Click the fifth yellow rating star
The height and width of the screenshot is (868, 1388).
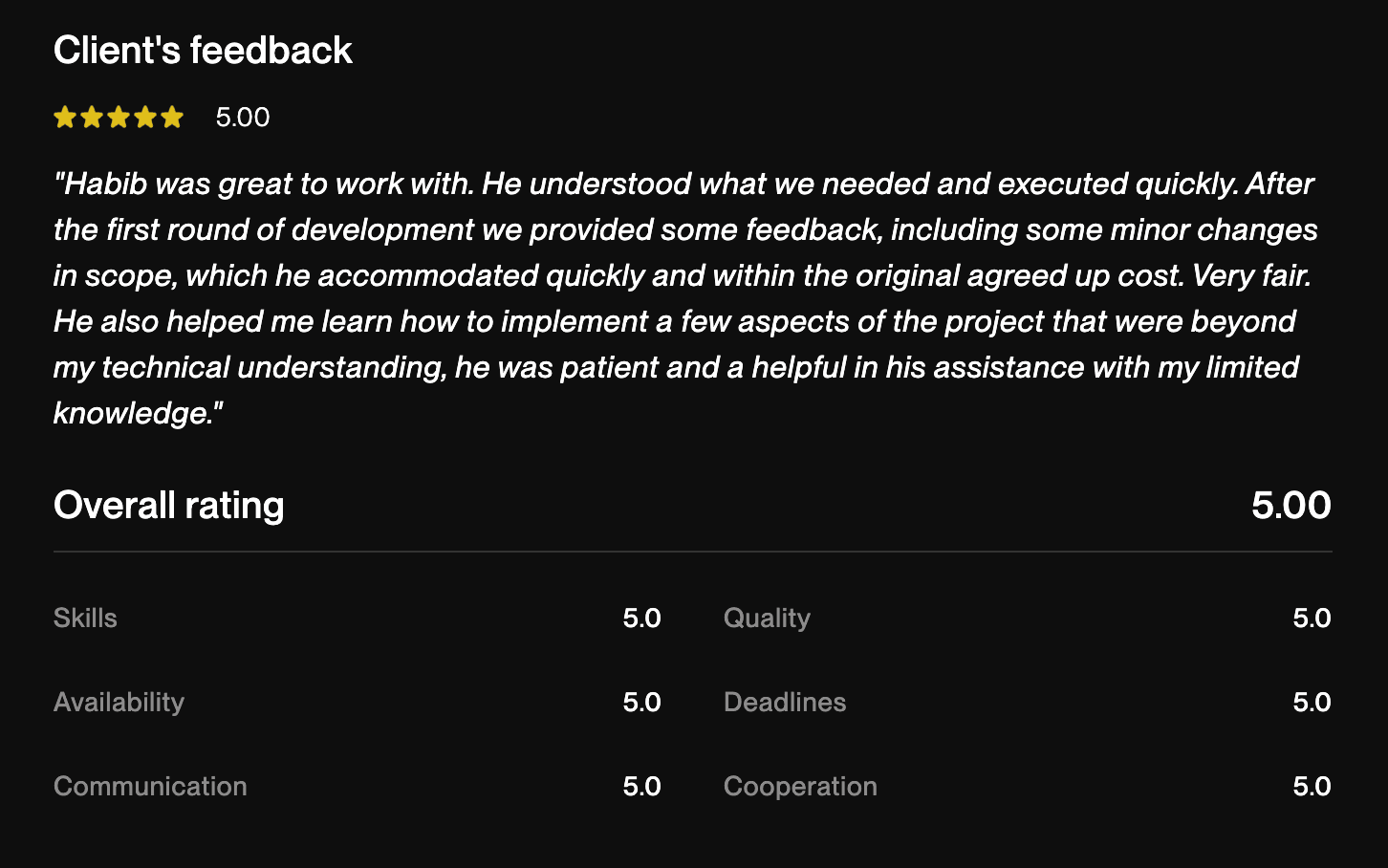pyautogui.click(x=172, y=118)
